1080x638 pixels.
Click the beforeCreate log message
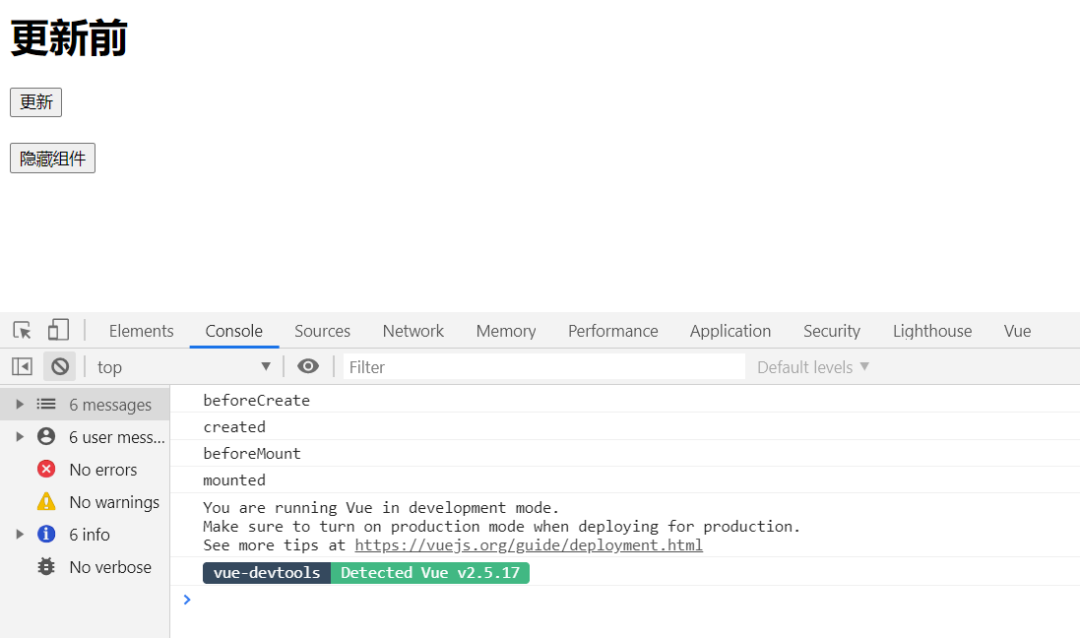256,400
